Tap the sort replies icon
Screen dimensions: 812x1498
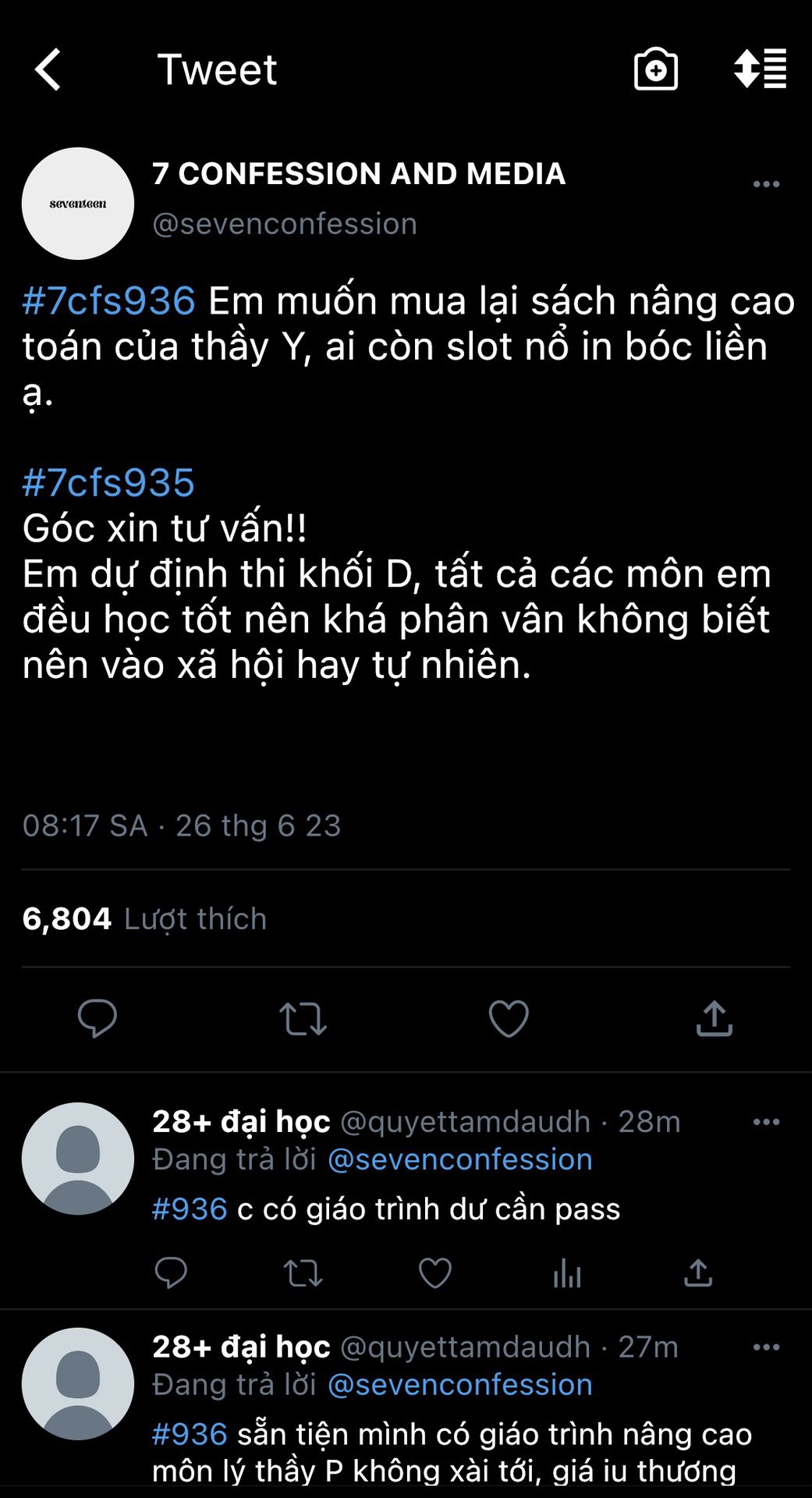tap(760, 69)
